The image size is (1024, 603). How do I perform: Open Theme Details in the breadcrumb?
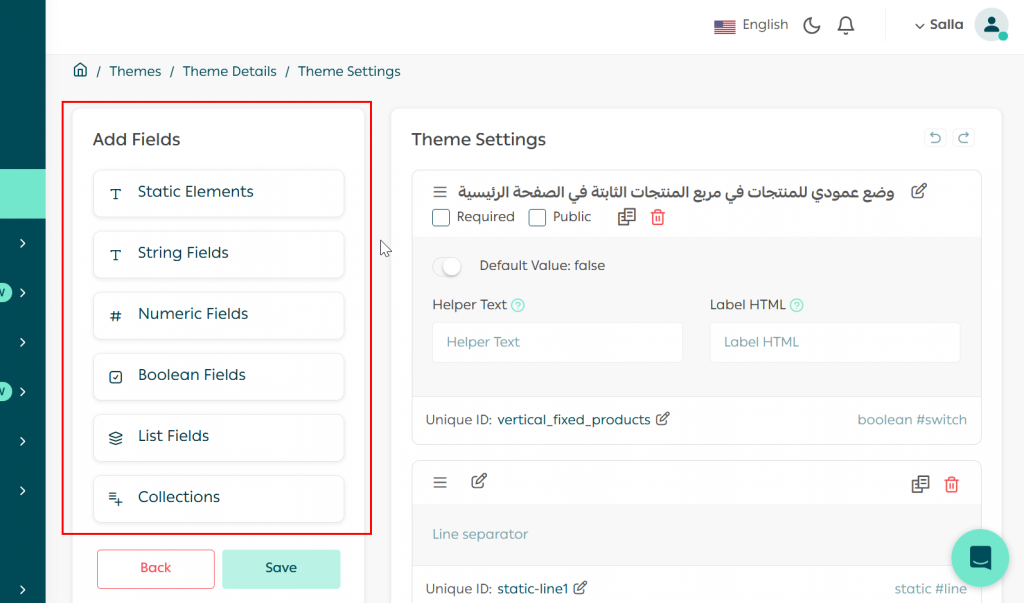(229, 71)
